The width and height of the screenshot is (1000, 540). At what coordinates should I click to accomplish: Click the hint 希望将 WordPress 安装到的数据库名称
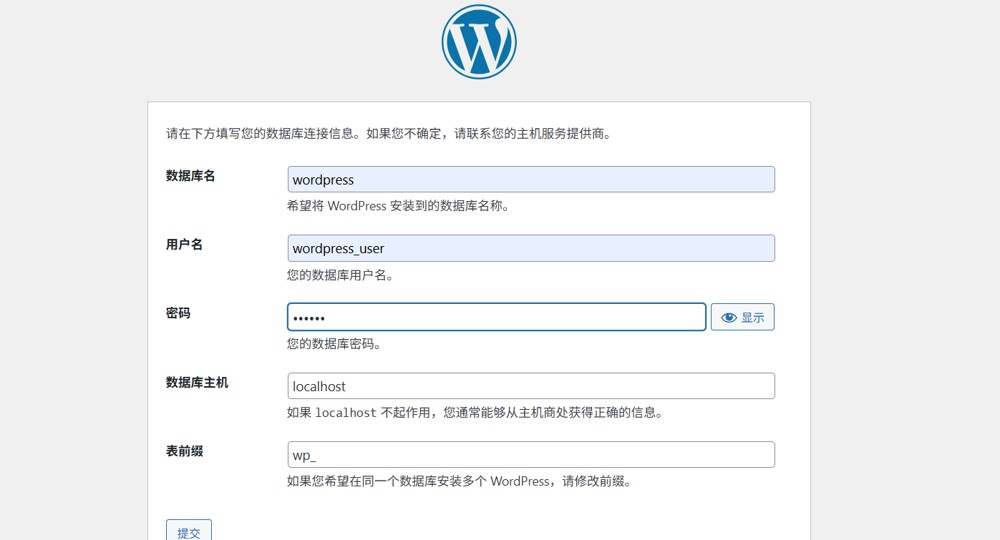(397, 206)
